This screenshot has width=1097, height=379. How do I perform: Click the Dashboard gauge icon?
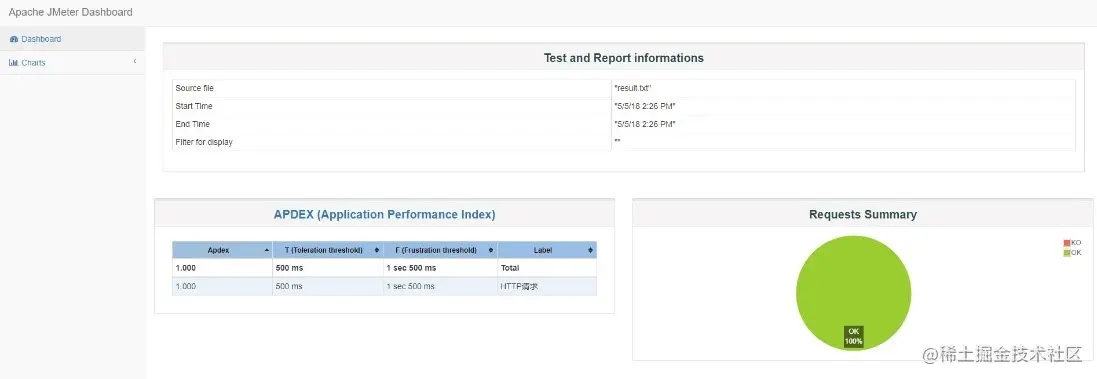coord(13,39)
